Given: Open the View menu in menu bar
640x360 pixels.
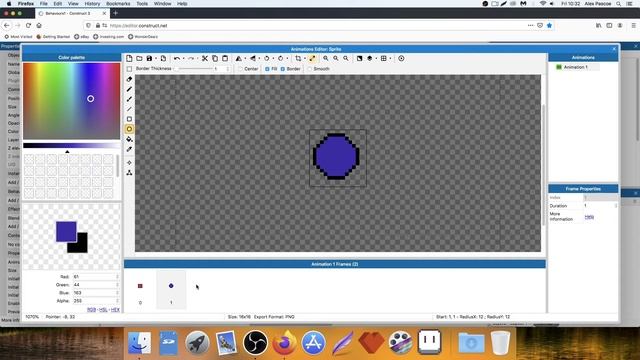Looking at the screenshot, I should point(73,4).
